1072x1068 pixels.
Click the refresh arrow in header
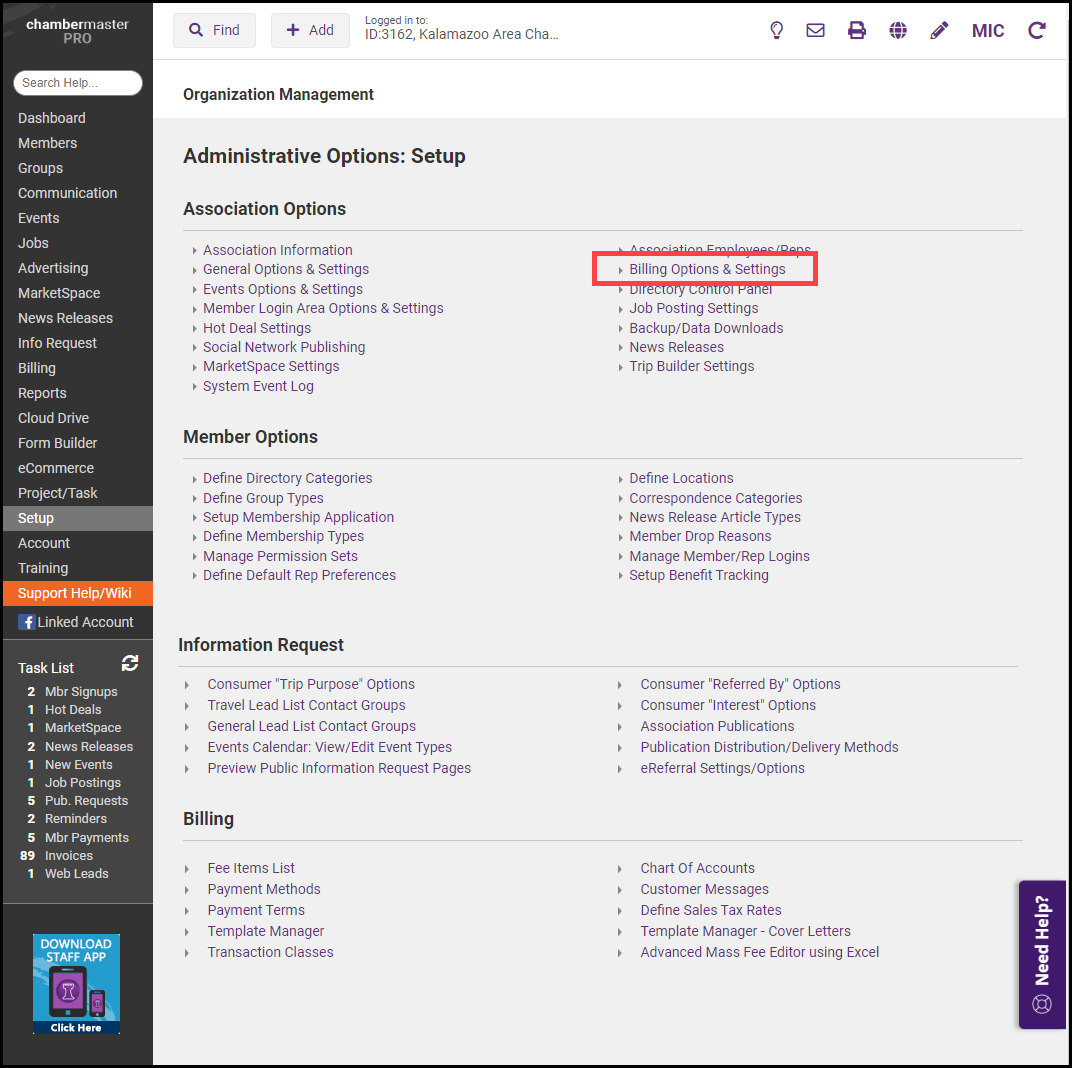[x=1037, y=30]
